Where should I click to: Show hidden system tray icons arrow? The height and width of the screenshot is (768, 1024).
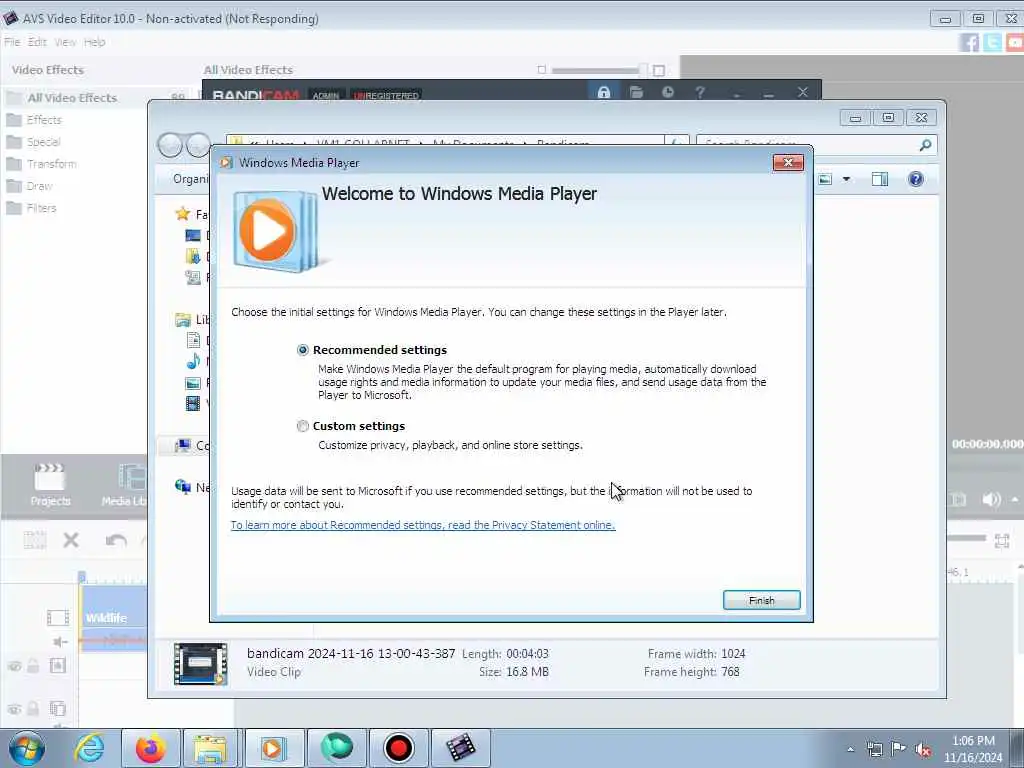coord(850,749)
